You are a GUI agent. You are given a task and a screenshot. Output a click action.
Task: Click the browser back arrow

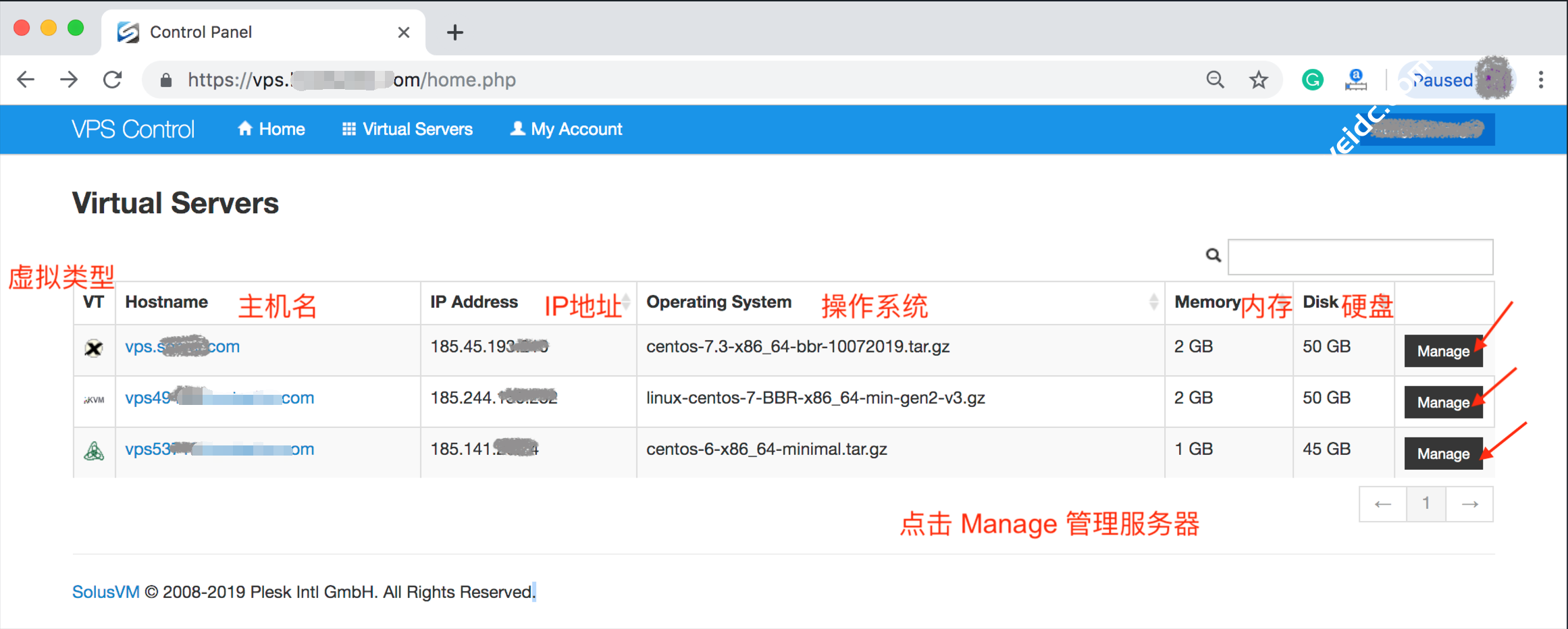coord(26,80)
